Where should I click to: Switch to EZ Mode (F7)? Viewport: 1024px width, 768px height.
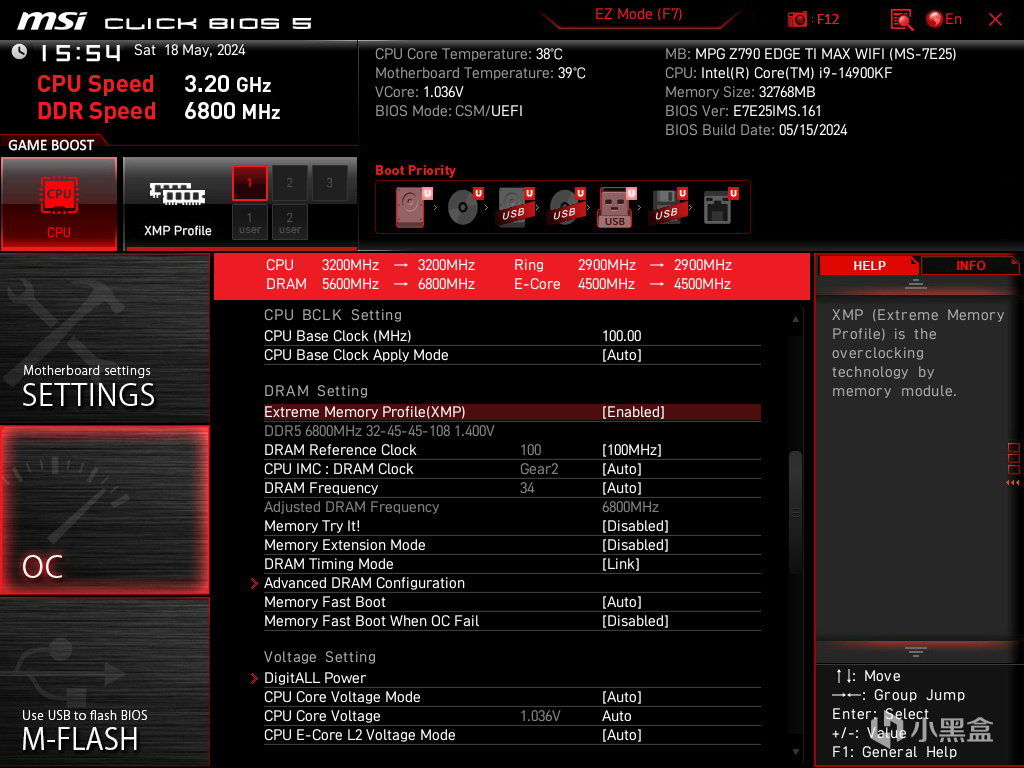pos(638,14)
